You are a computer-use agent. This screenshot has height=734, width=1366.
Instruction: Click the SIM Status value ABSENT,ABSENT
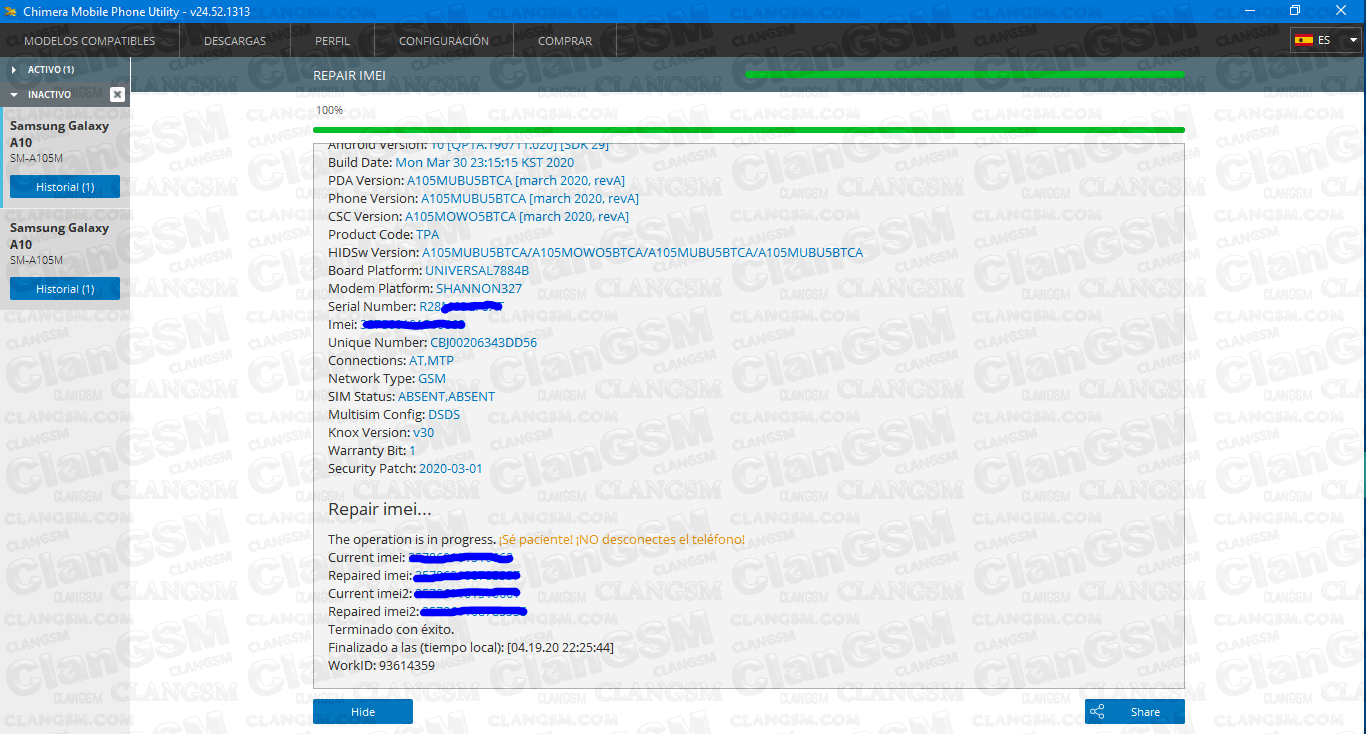(446, 396)
